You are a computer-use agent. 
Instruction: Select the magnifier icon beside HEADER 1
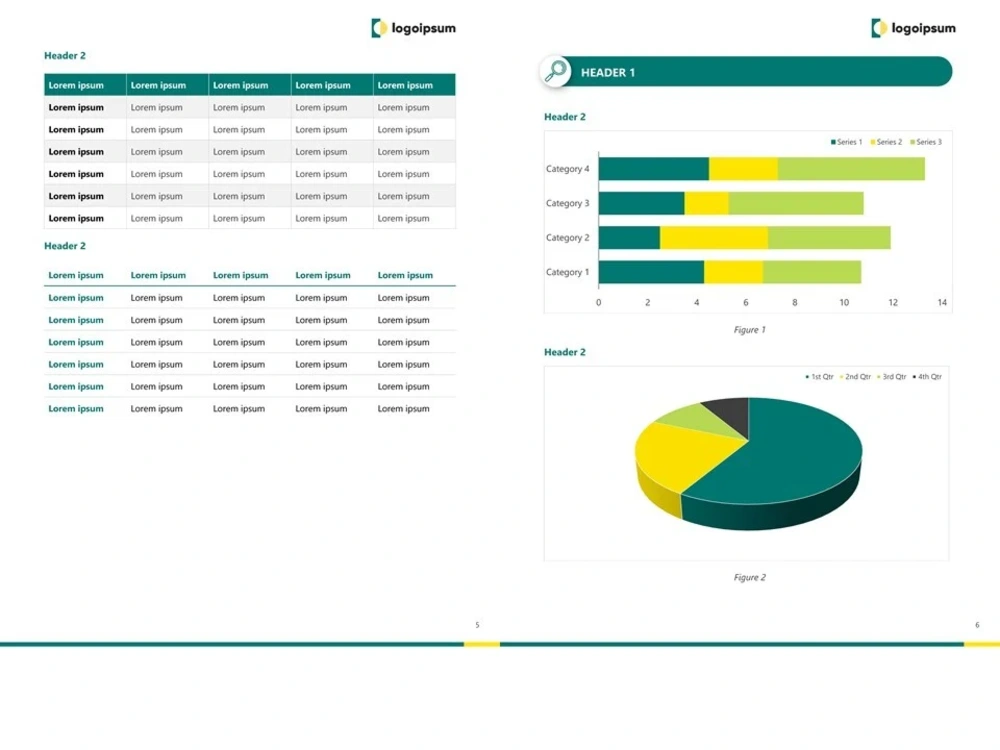pyautogui.click(x=555, y=71)
